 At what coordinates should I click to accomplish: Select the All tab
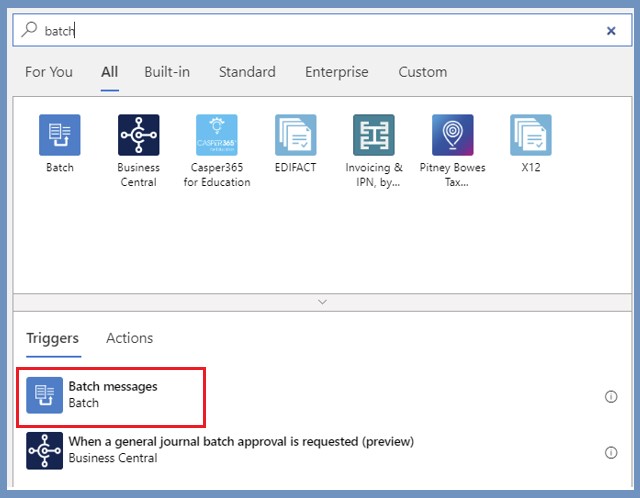[x=109, y=72]
